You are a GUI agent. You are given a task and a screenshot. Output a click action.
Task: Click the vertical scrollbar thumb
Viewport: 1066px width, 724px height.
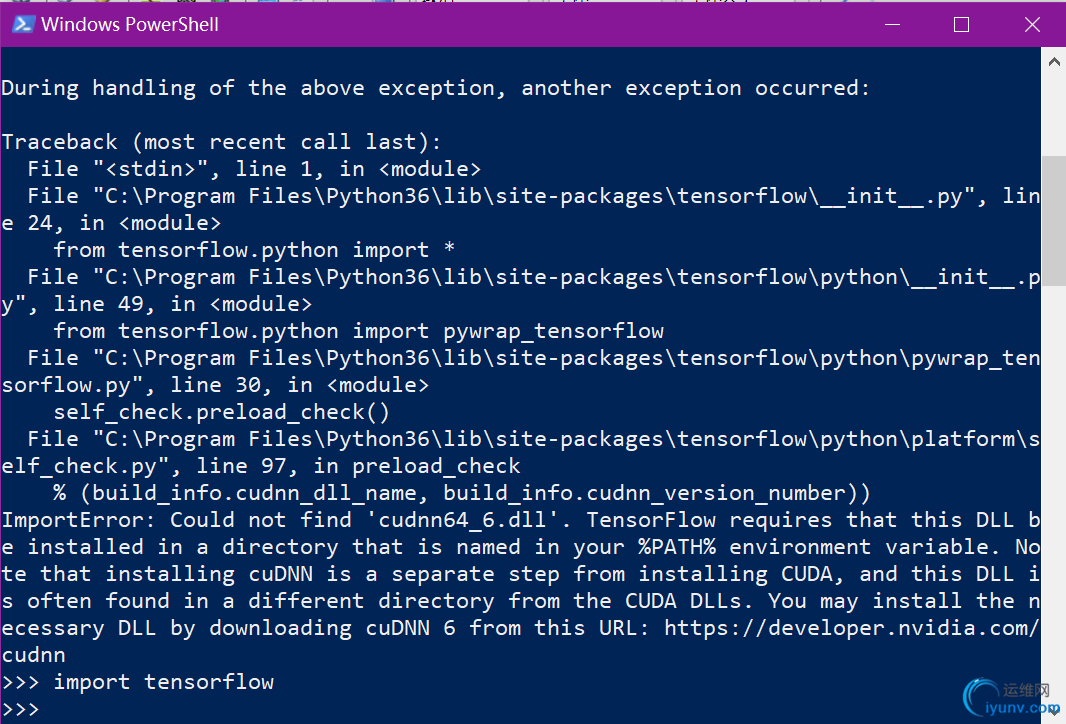click(1054, 221)
